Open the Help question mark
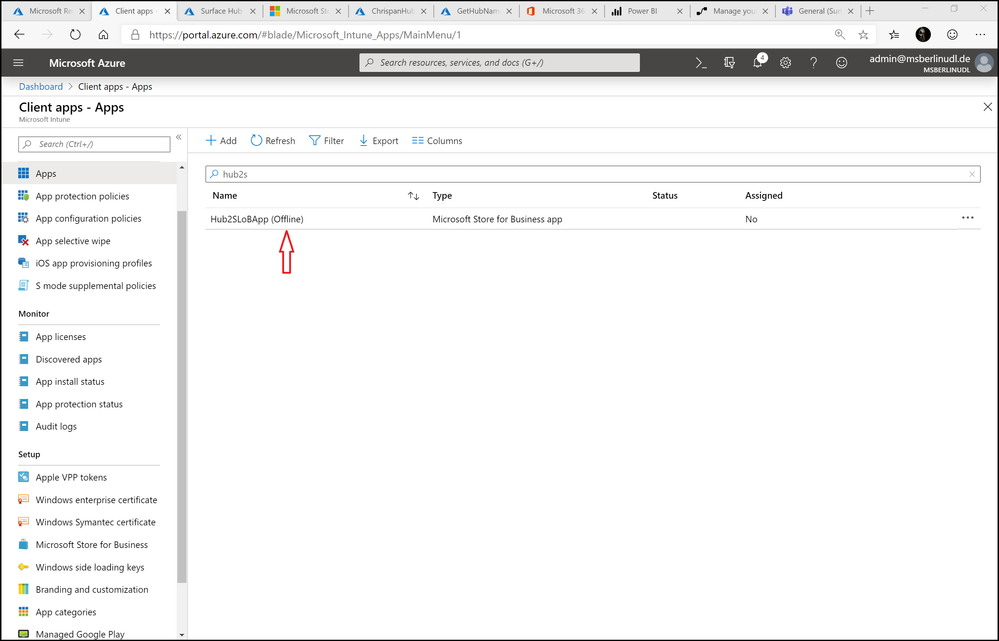The width and height of the screenshot is (999, 641). pos(814,62)
